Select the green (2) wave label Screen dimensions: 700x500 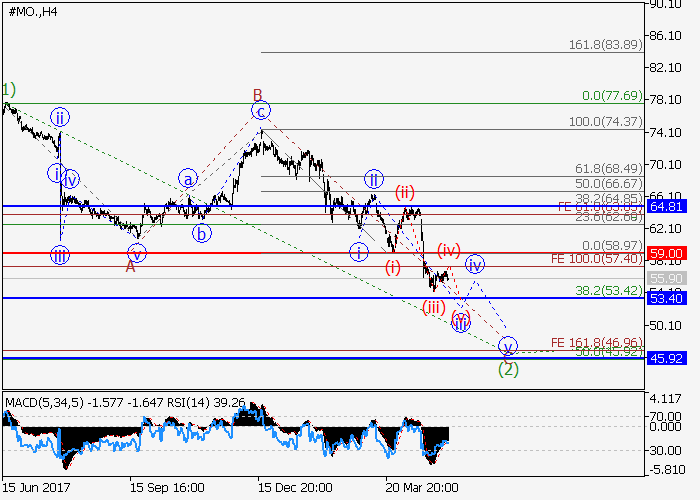(x=508, y=368)
